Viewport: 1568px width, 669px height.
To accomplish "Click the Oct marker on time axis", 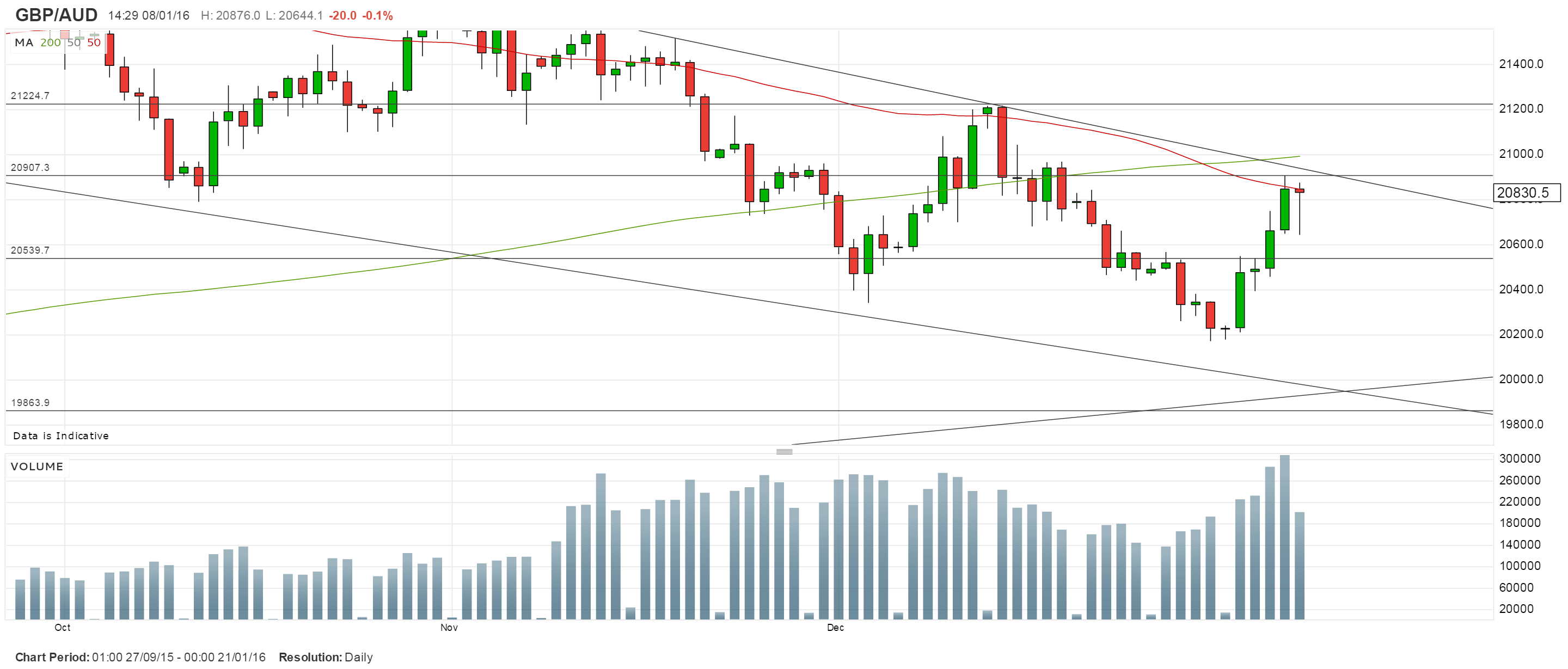I will [x=62, y=628].
